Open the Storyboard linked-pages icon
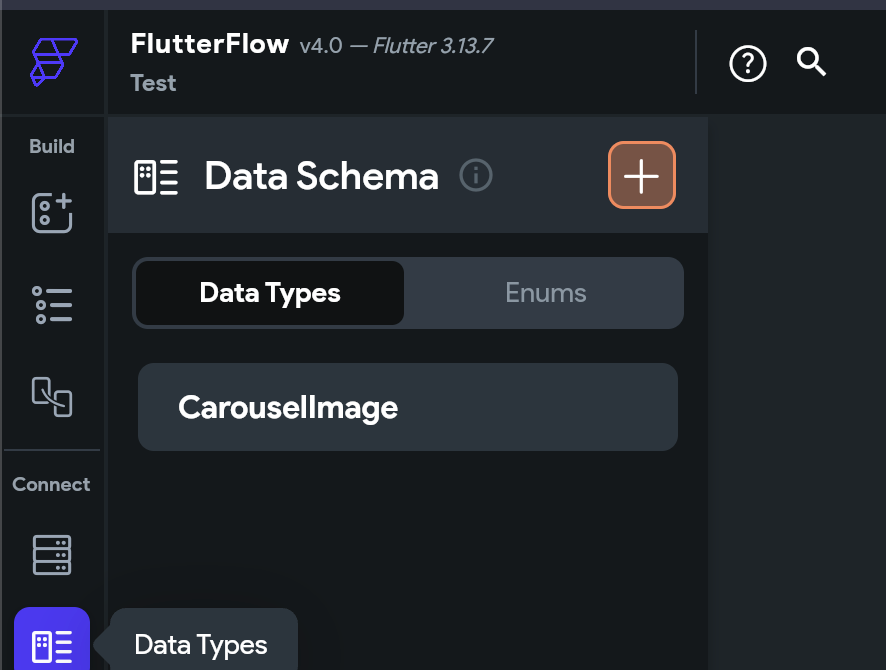This screenshot has height=670, width=886. coord(52,397)
